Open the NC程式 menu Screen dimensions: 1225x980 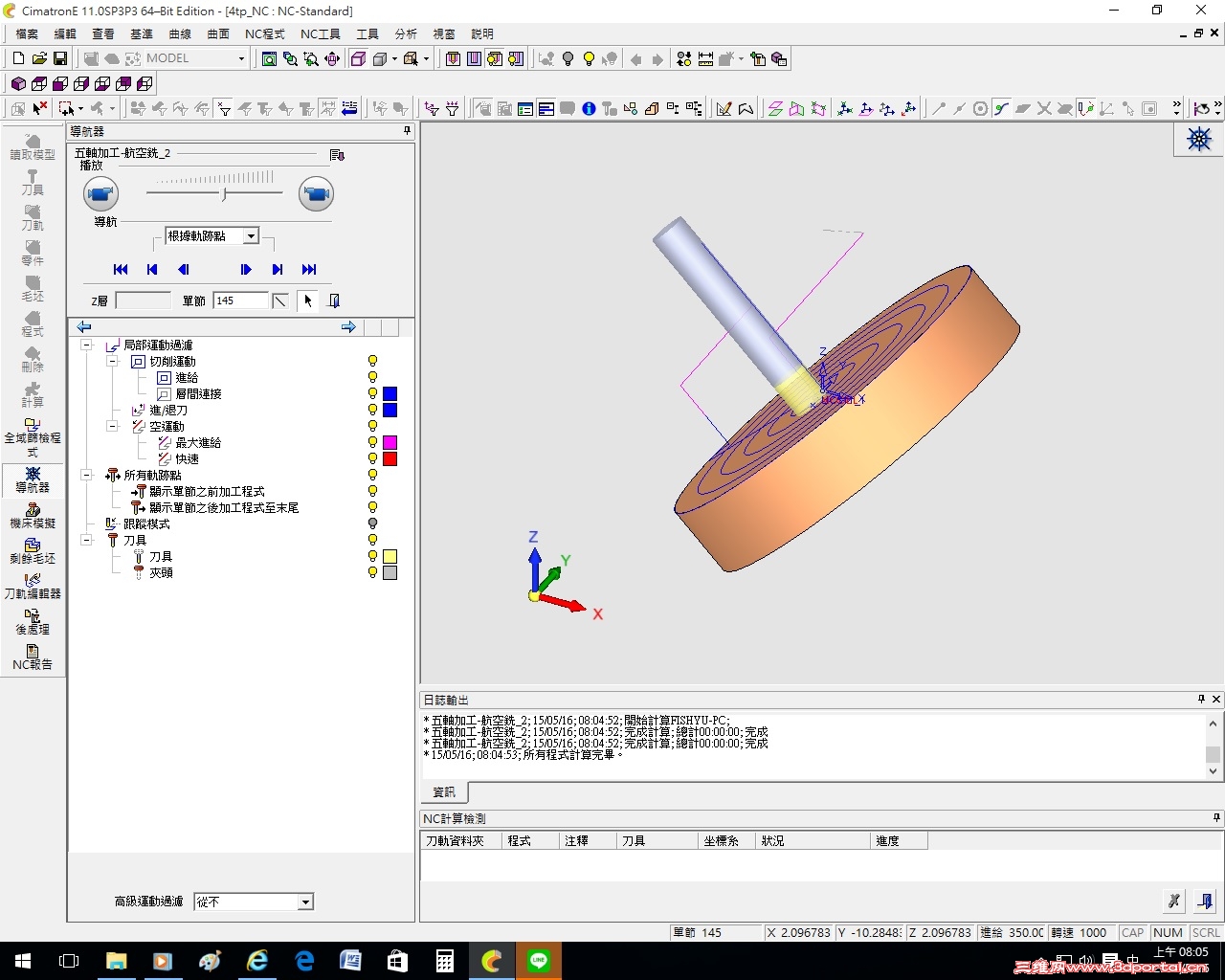pos(265,33)
